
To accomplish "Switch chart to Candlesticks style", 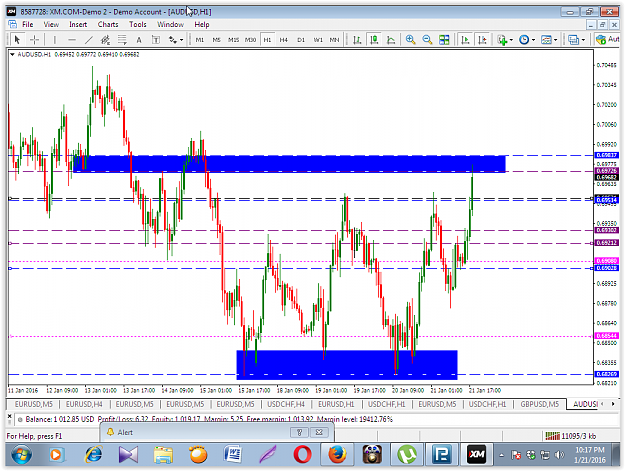I will 374,39.
